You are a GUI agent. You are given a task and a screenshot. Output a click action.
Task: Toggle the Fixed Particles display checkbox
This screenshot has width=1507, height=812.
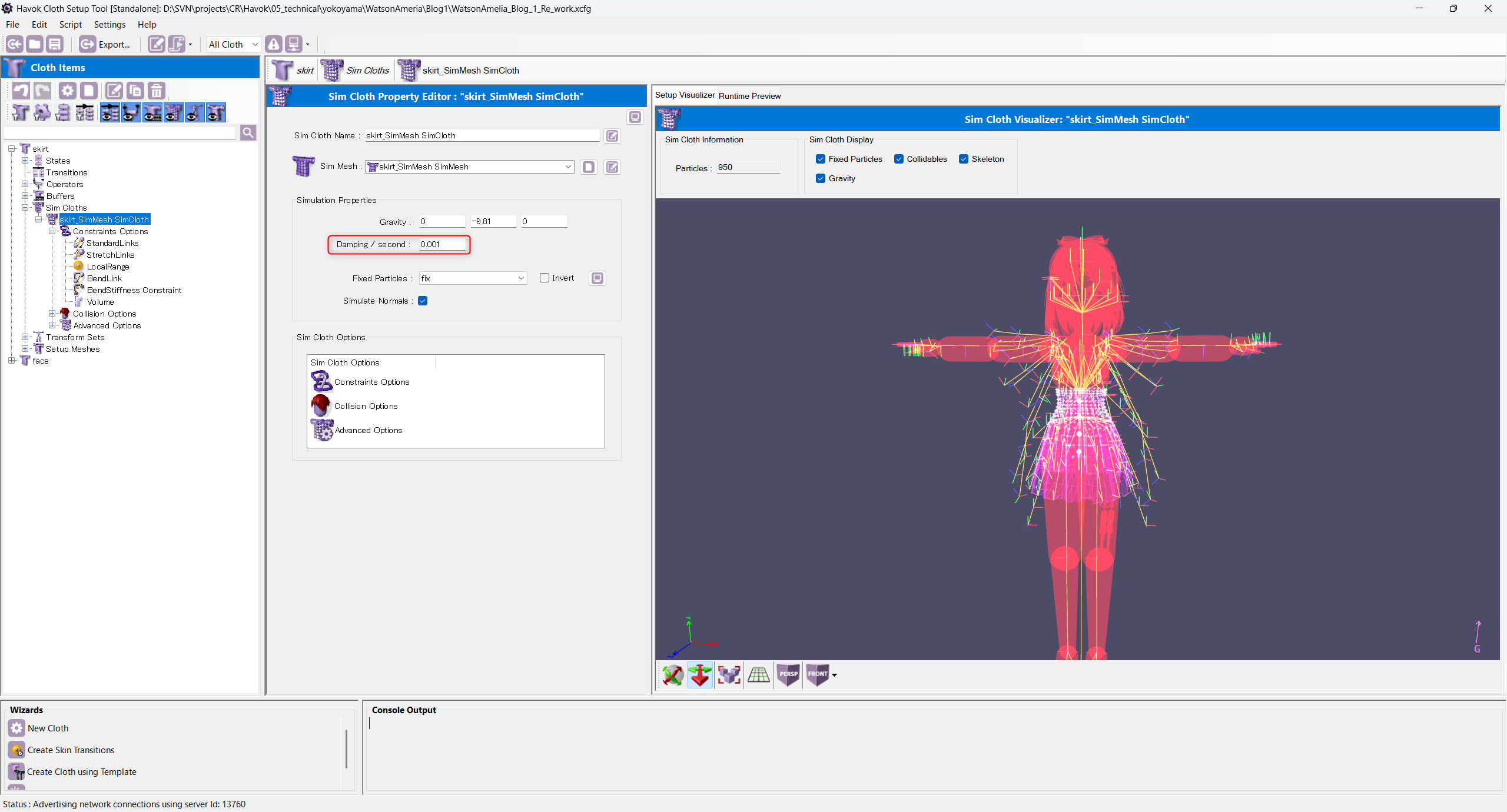821,159
